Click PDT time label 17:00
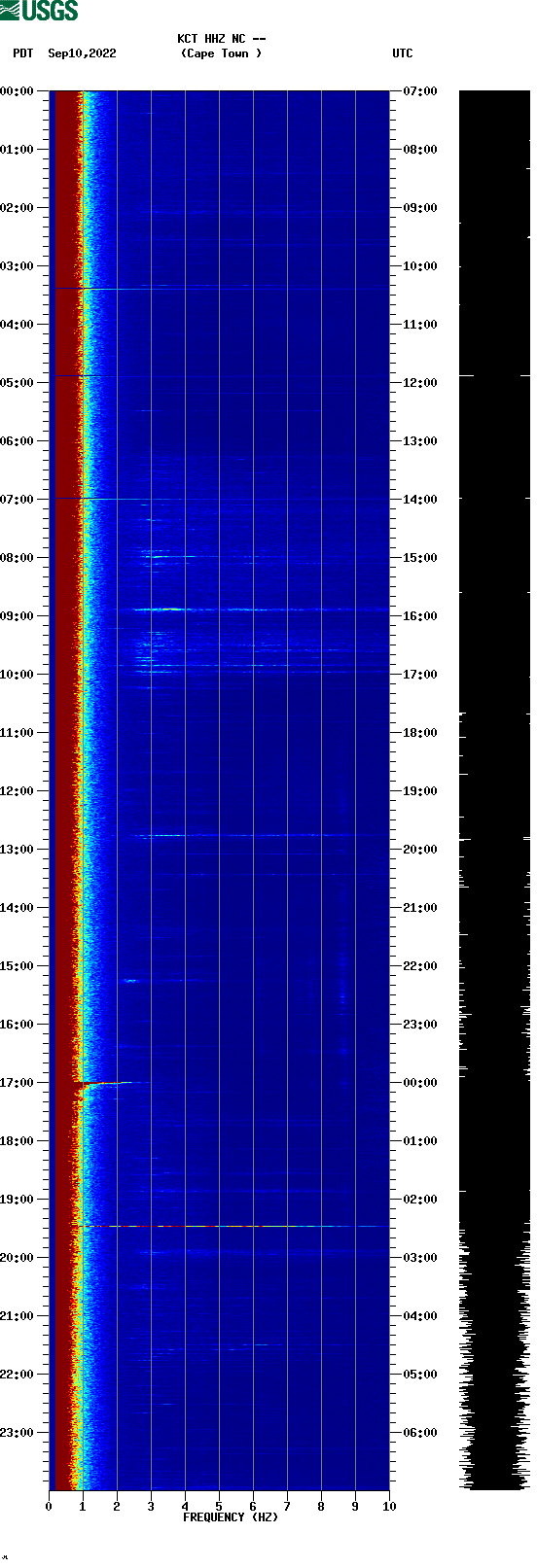537x1568 pixels. coord(18,1083)
